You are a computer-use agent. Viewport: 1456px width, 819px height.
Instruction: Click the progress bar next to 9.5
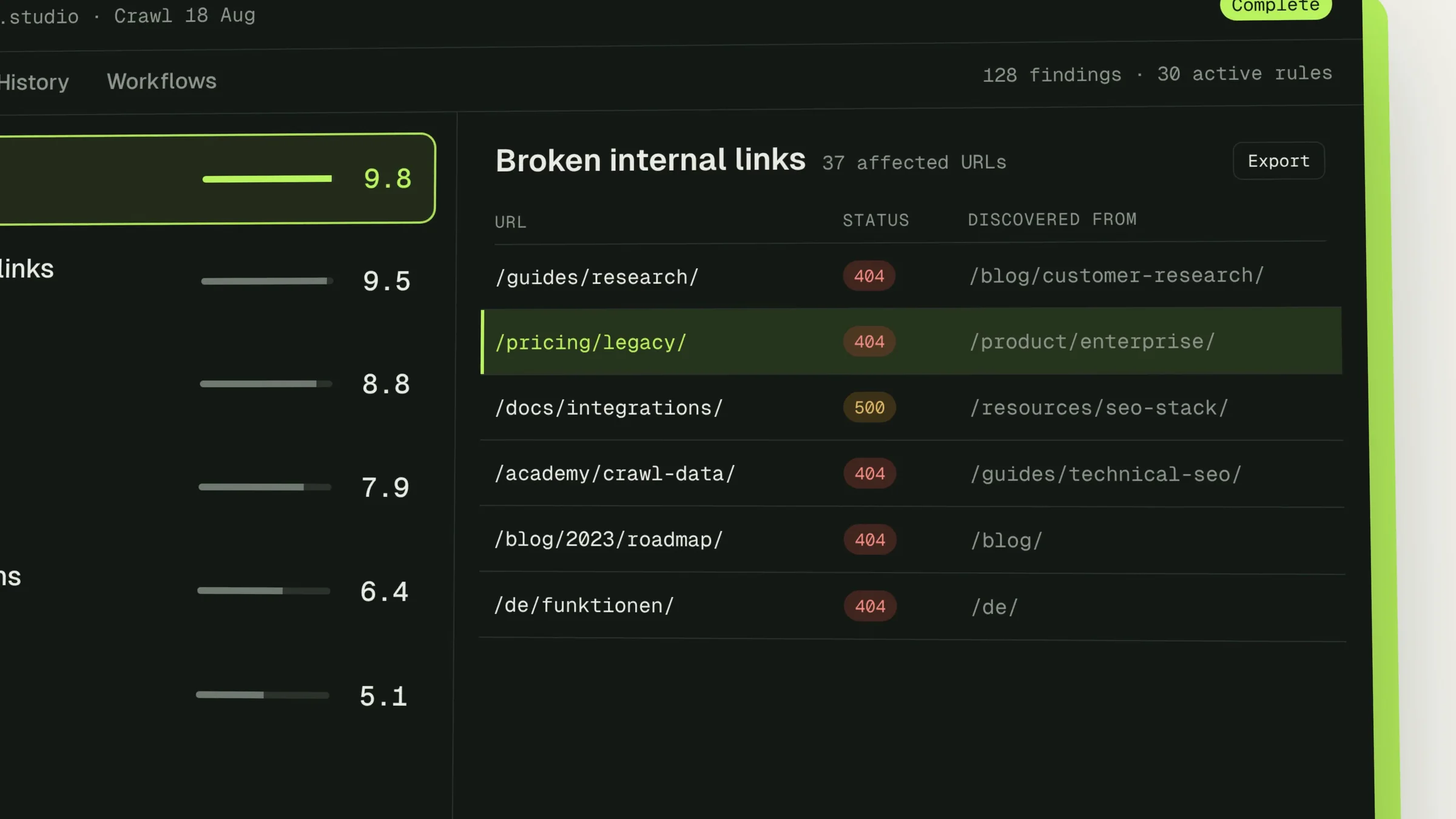pos(267,281)
